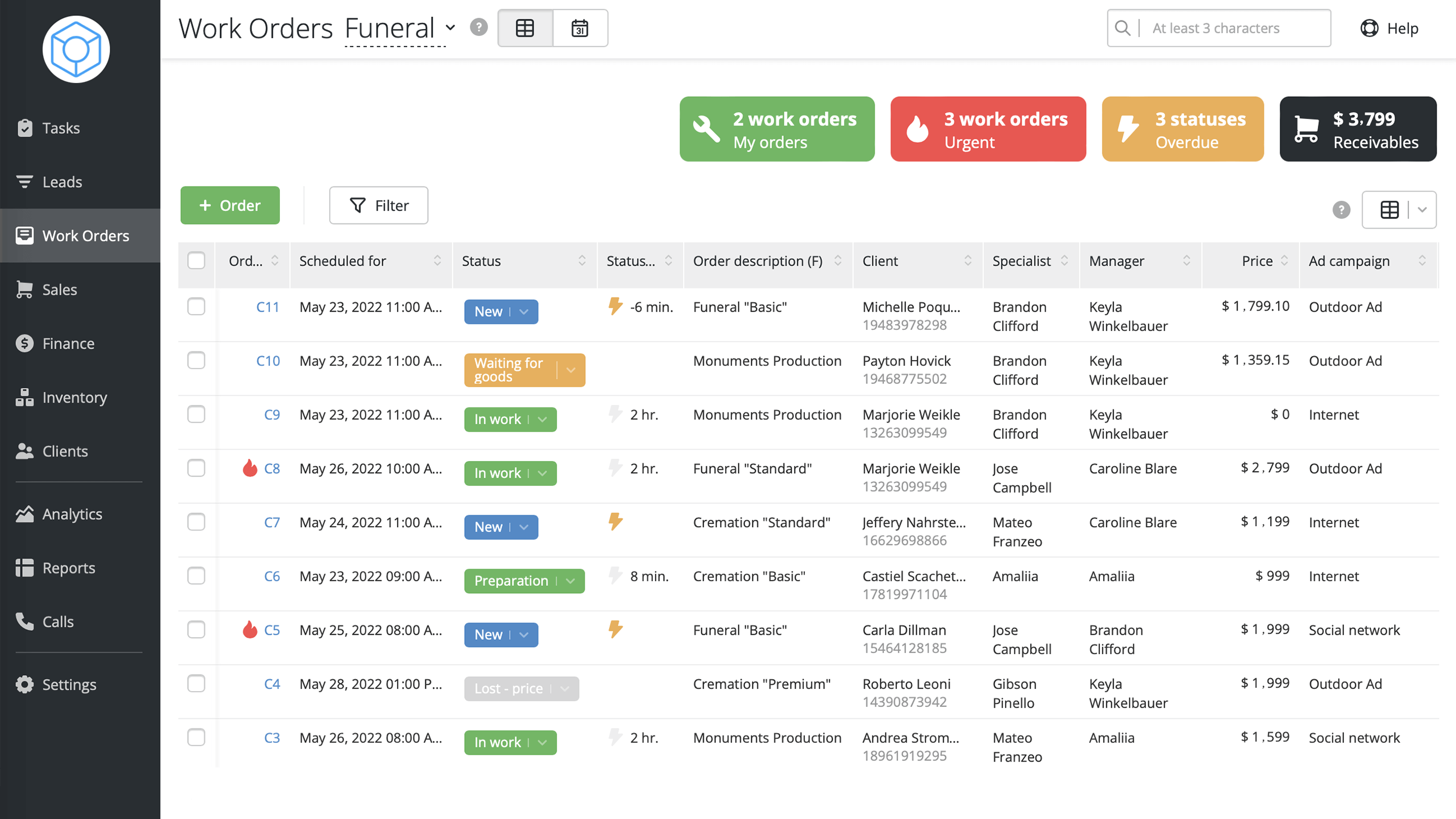Open Tasks in the sidebar
Viewport: 1456px width, 819px height.
[x=80, y=128]
